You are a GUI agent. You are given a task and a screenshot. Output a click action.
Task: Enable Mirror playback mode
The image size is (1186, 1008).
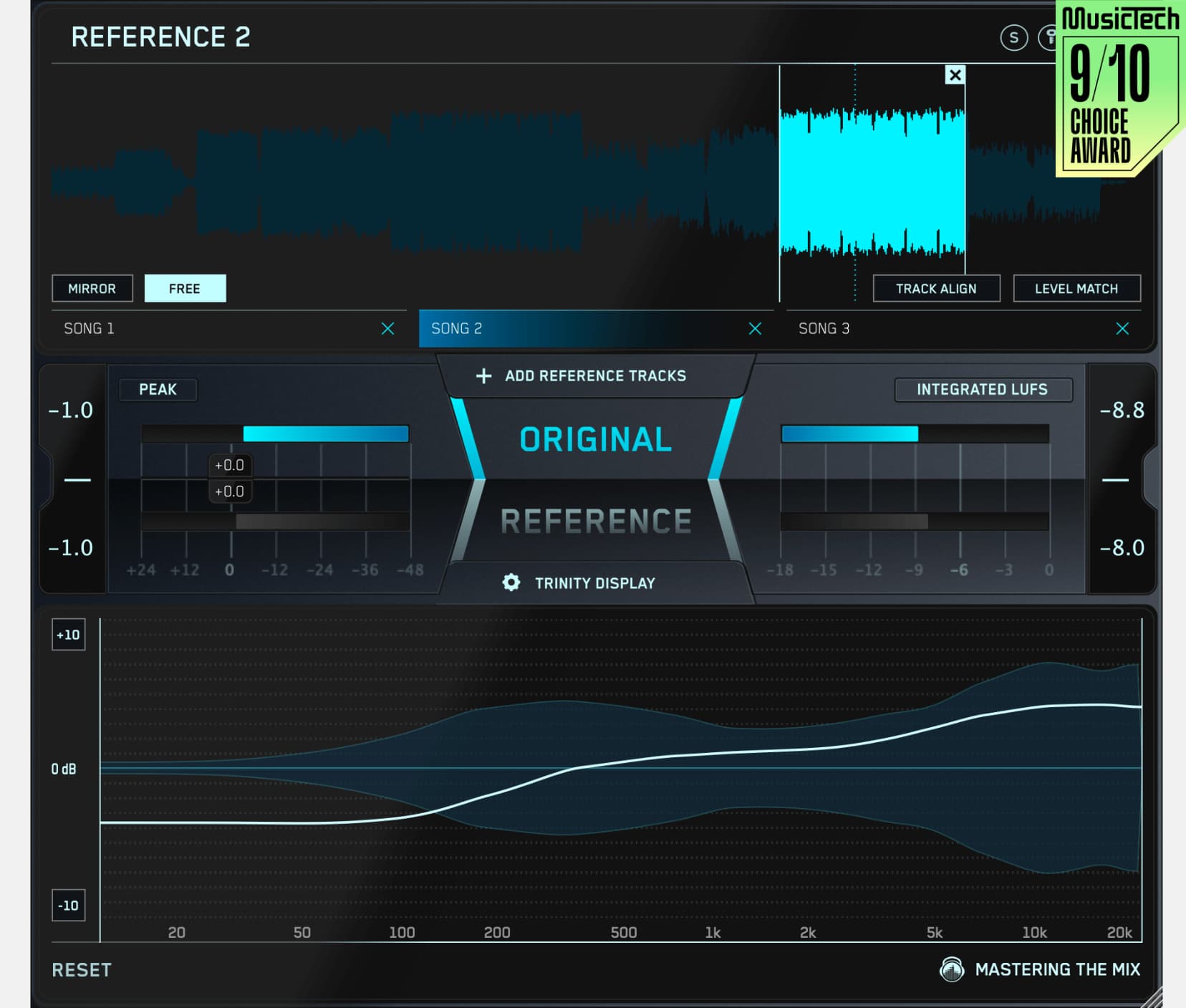click(92, 289)
